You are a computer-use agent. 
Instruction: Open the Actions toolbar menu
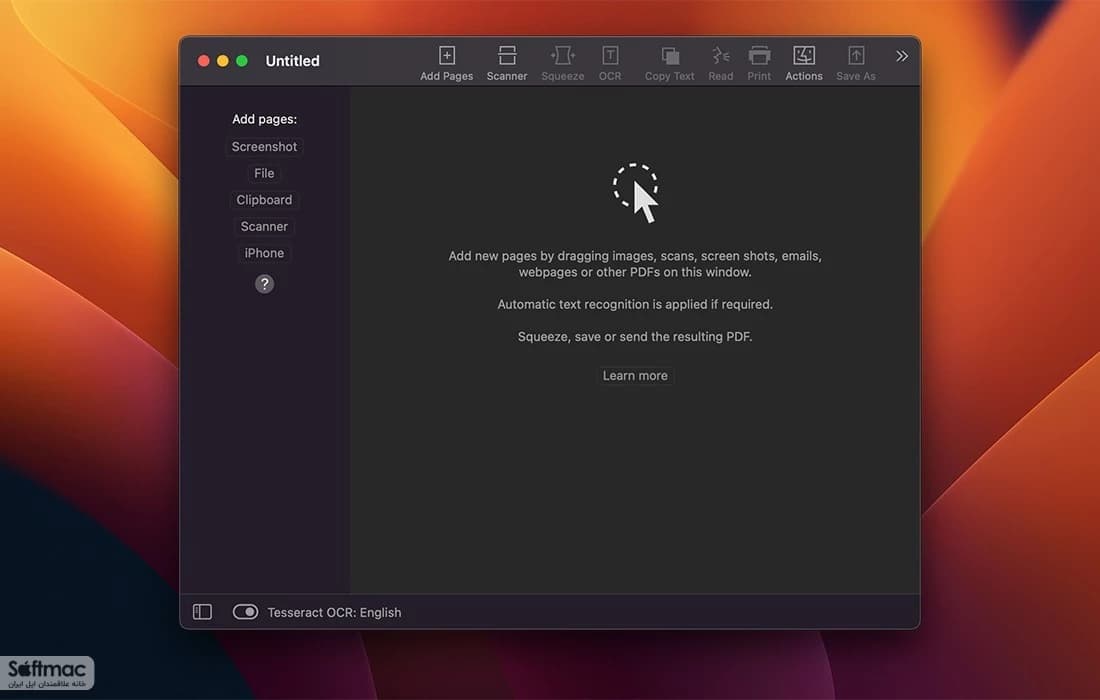(x=803, y=63)
